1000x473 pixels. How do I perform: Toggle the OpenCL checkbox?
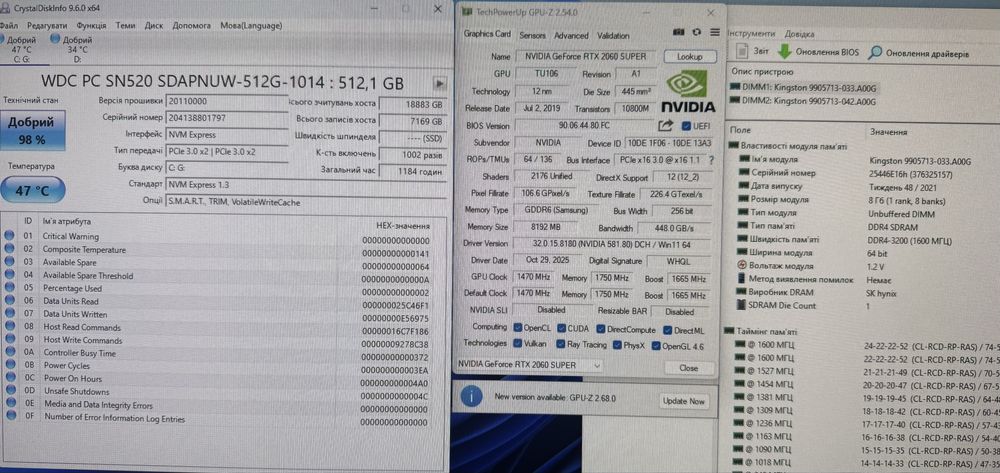[518, 329]
